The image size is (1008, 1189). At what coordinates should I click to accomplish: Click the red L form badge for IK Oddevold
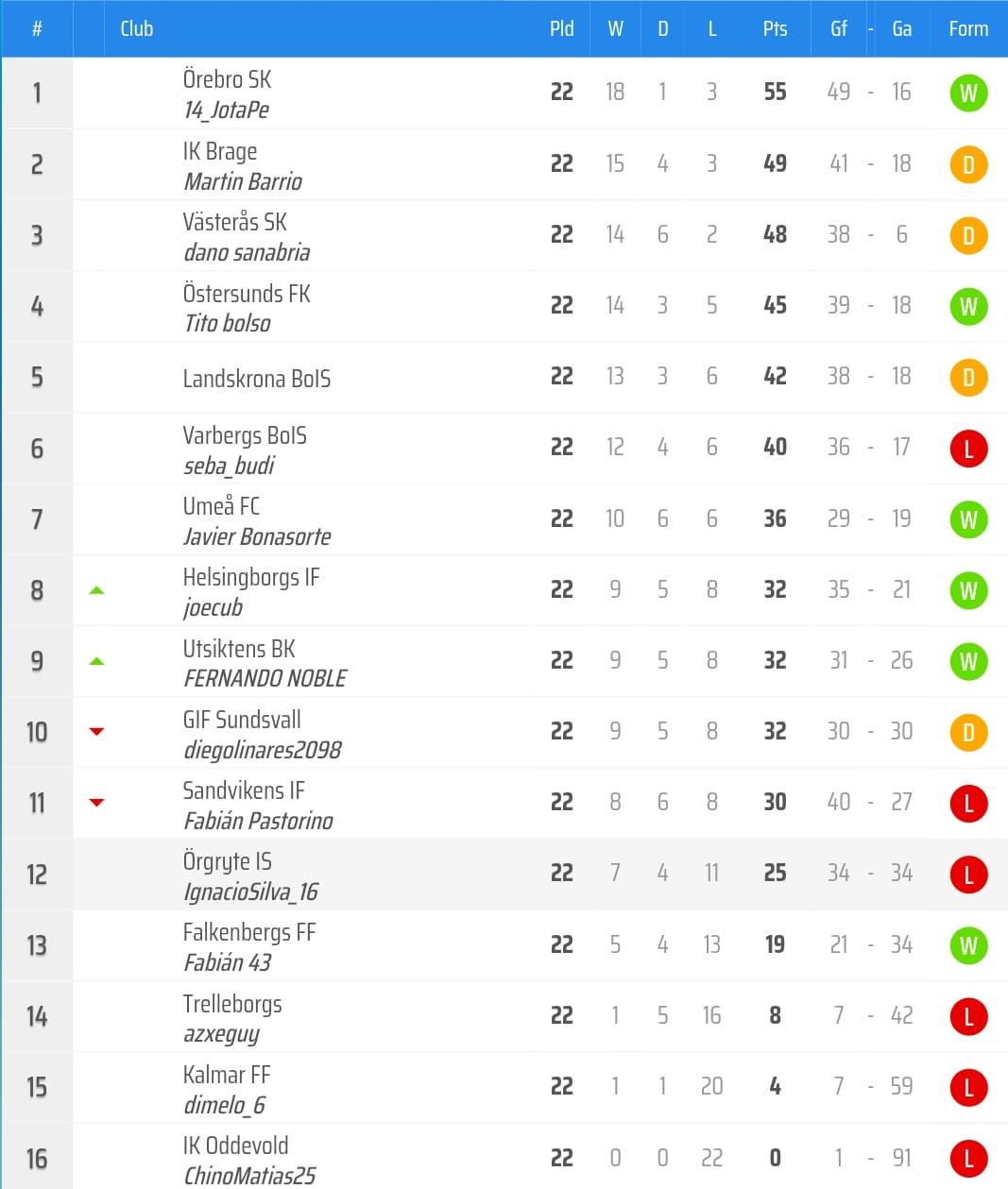pyautogui.click(x=967, y=1159)
